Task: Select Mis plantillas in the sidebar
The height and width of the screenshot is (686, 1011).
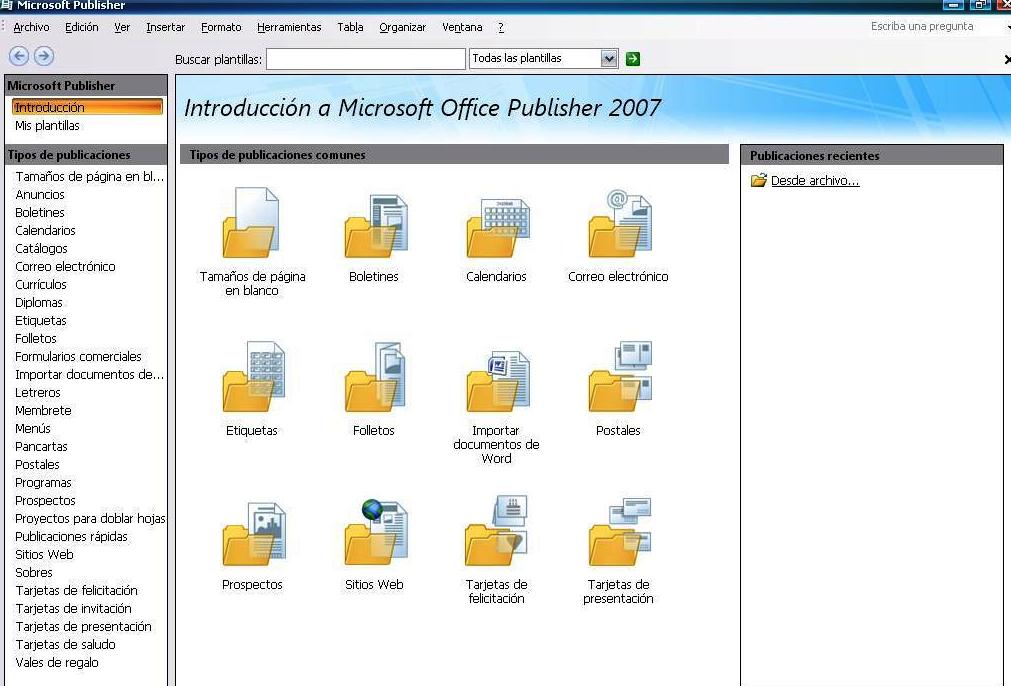Action: tap(47, 126)
